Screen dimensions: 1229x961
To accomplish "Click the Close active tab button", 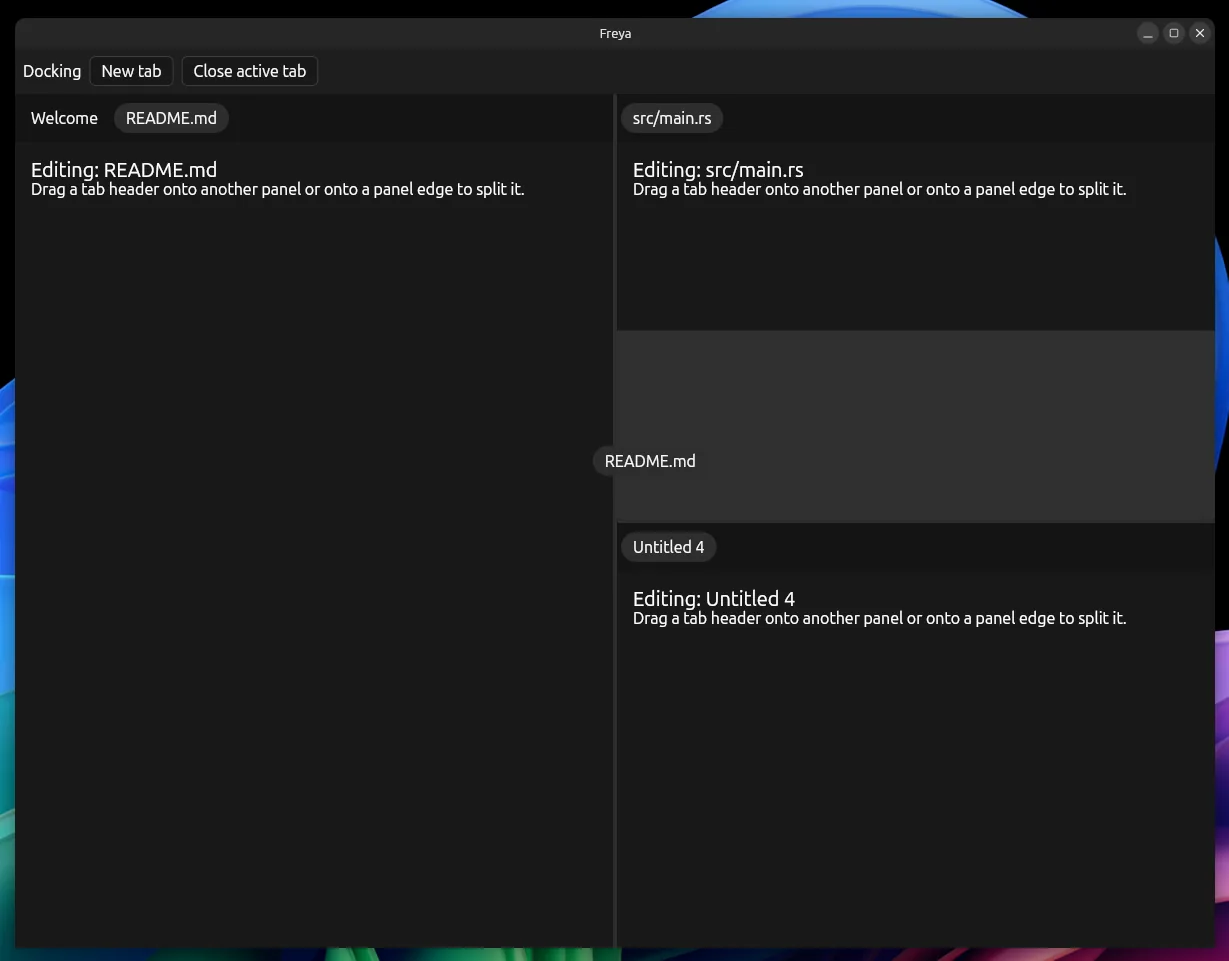I will pos(249,71).
